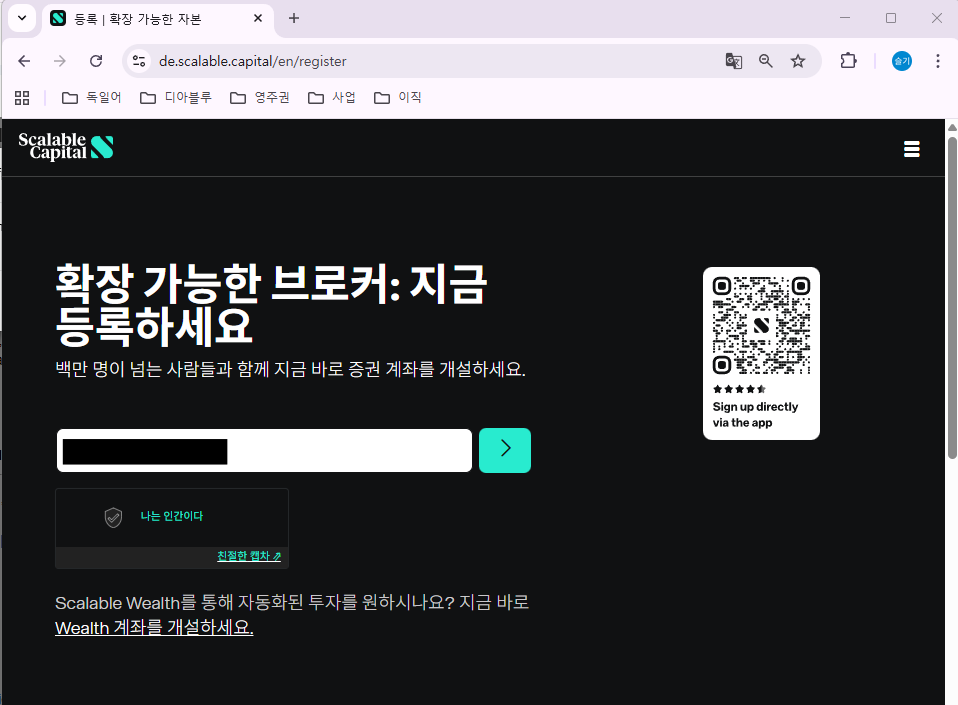This screenshot has width=958, height=705.
Task: Click the page vertical scrollbar
Action: click(952, 298)
